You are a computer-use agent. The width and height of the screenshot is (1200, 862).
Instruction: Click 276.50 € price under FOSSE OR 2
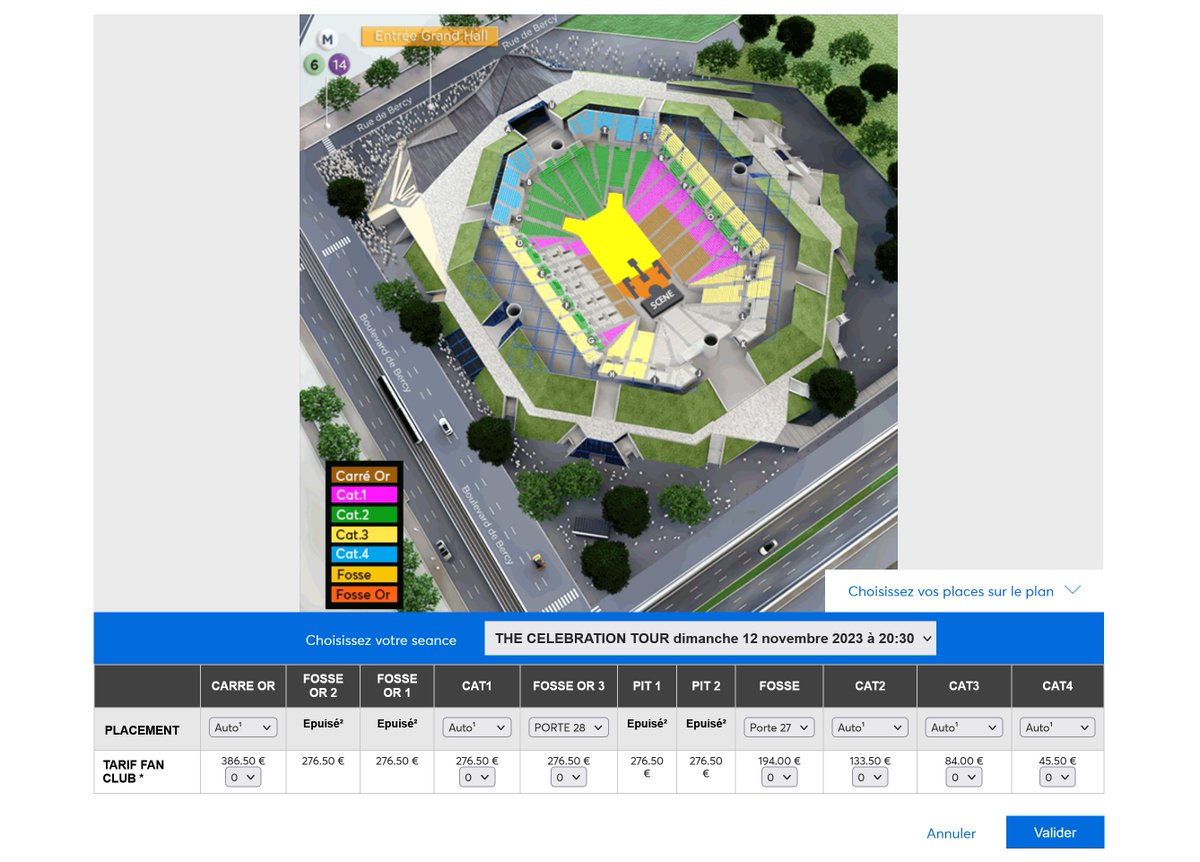pyautogui.click(x=323, y=761)
